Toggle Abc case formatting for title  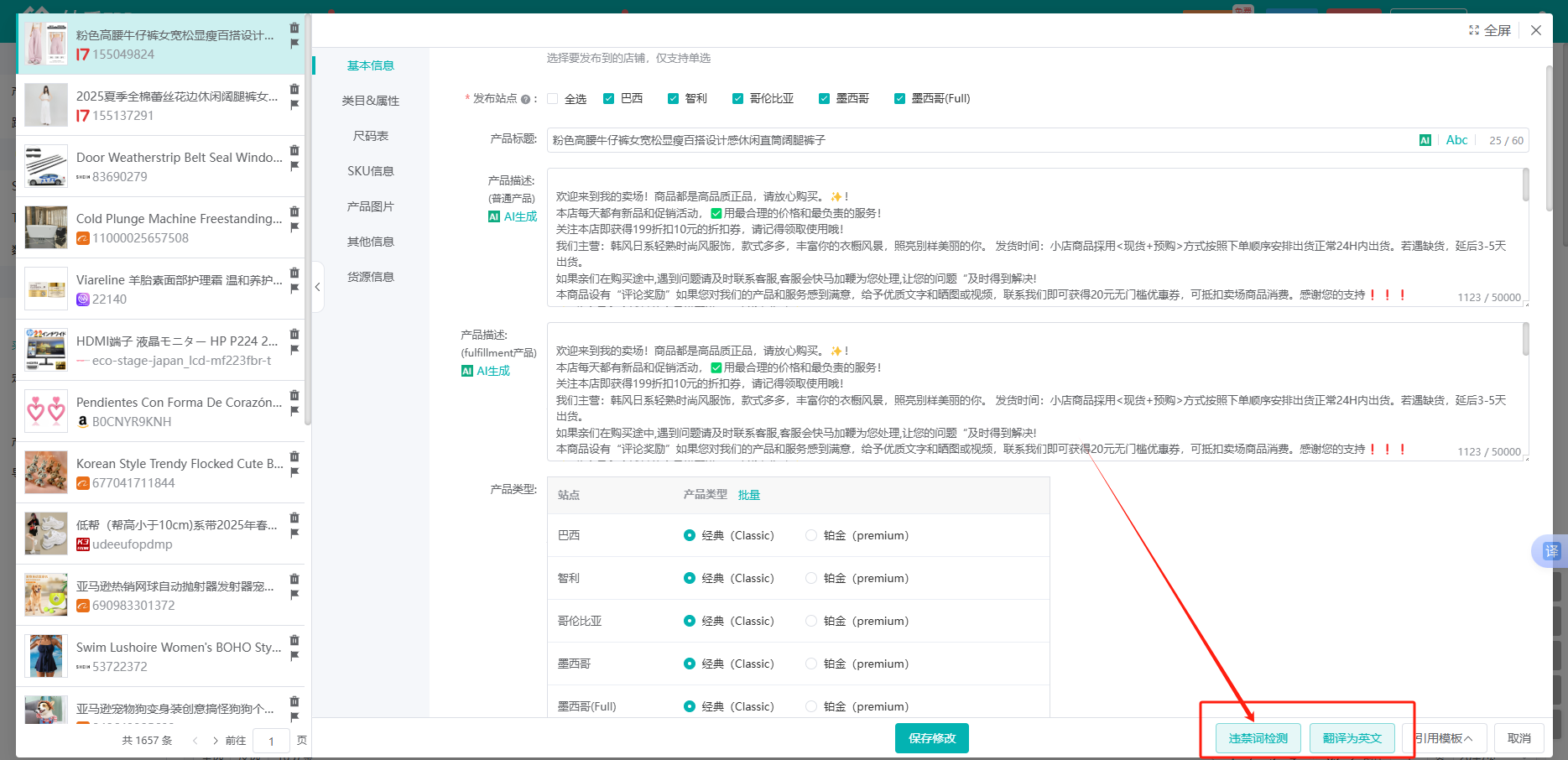point(1456,140)
